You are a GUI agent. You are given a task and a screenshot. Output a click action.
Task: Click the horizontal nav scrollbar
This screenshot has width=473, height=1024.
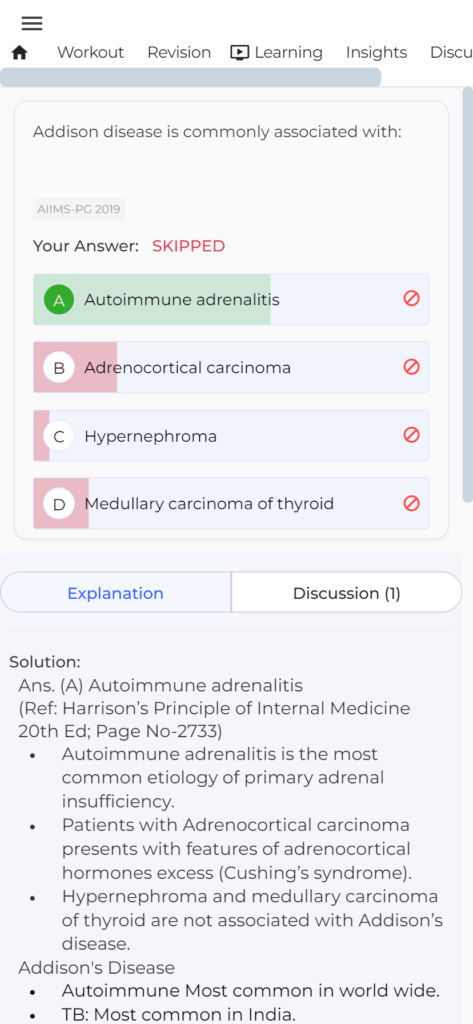point(191,77)
